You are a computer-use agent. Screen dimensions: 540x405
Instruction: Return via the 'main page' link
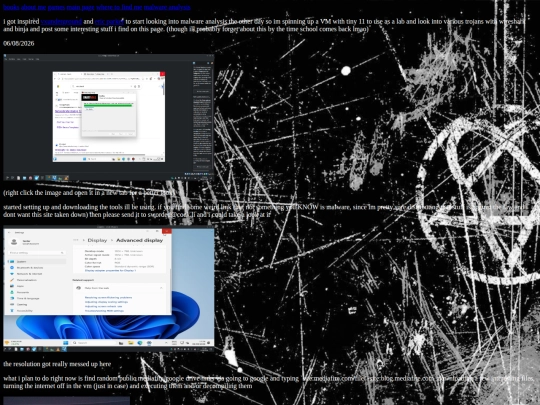80,7
